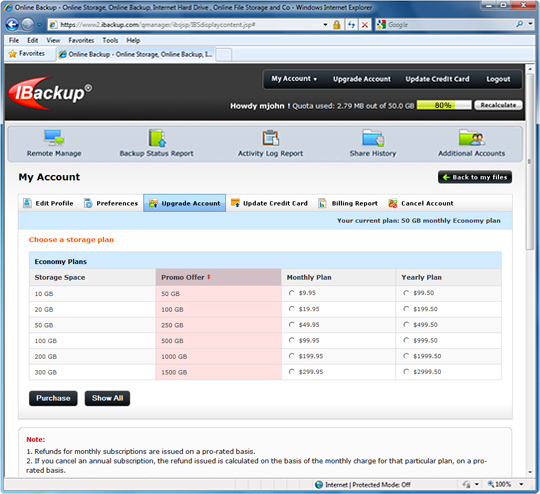Click the IBackup logo
This screenshot has width=540, height=494.
[x=50, y=93]
